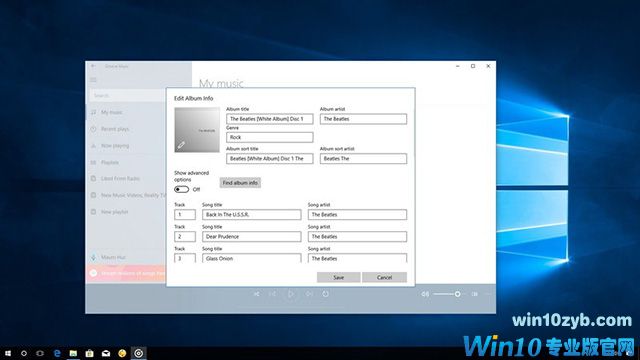640x360 pixels.
Task: Skip to the next track
Action: point(309,294)
